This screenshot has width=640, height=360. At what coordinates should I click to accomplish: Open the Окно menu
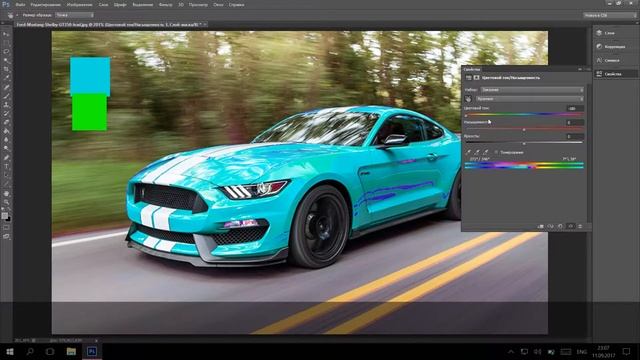[x=218, y=5]
